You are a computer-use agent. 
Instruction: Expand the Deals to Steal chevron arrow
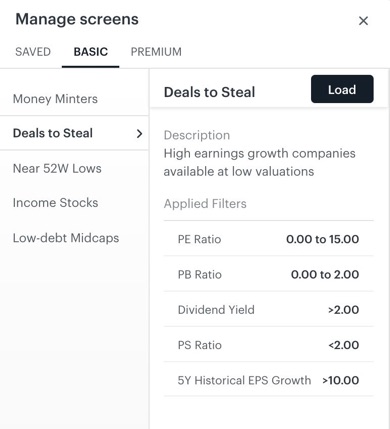point(139,134)
